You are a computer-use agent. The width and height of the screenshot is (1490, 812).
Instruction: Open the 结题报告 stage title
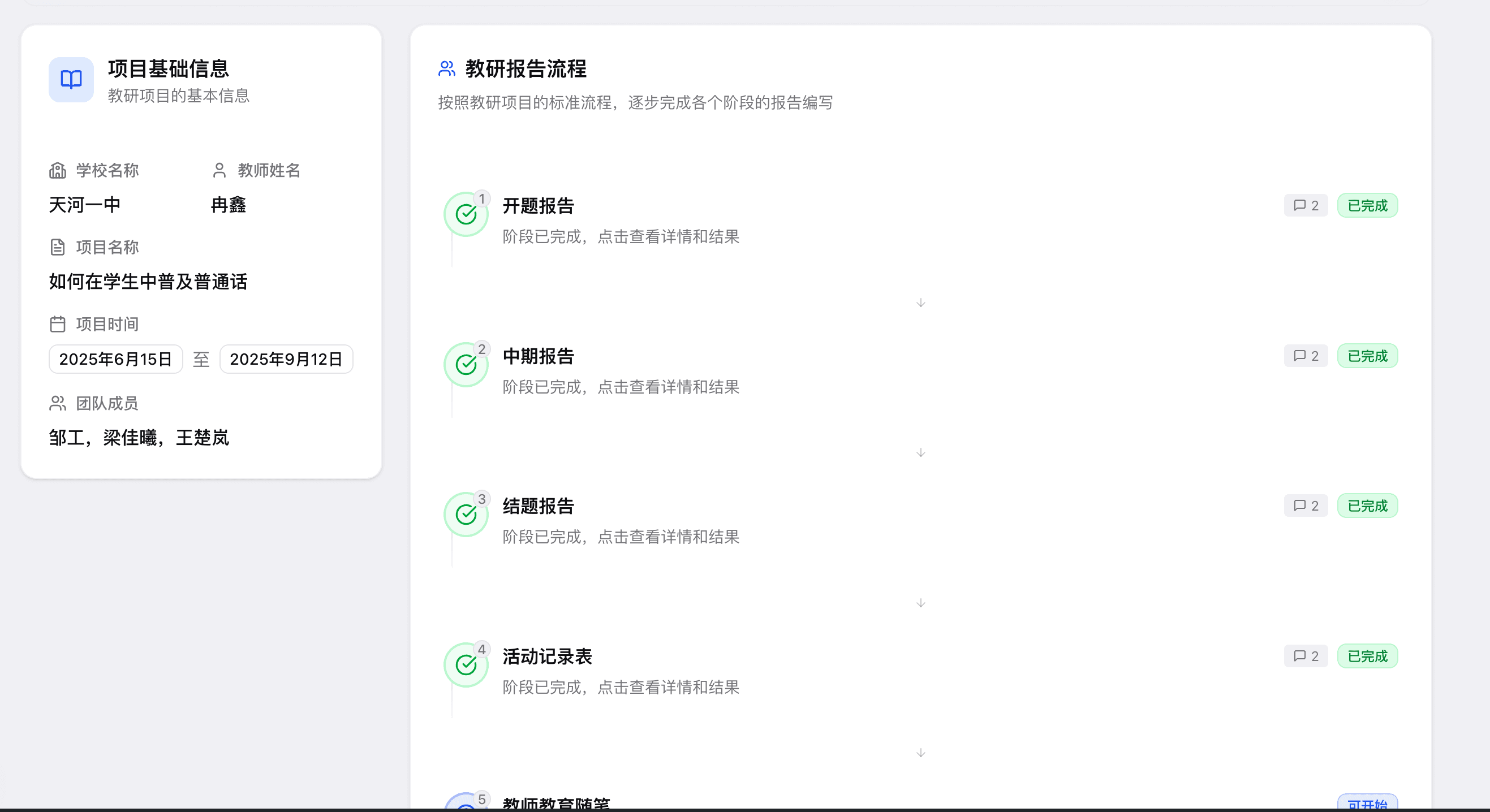pos(538,506)
